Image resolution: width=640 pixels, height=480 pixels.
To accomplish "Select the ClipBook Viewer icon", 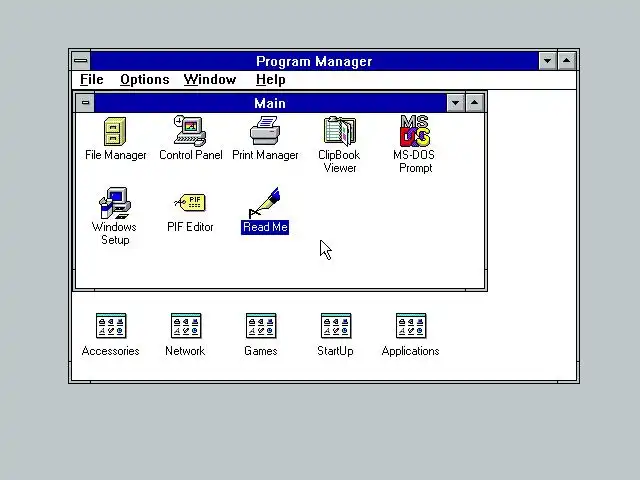I will (x=340, y=131).
